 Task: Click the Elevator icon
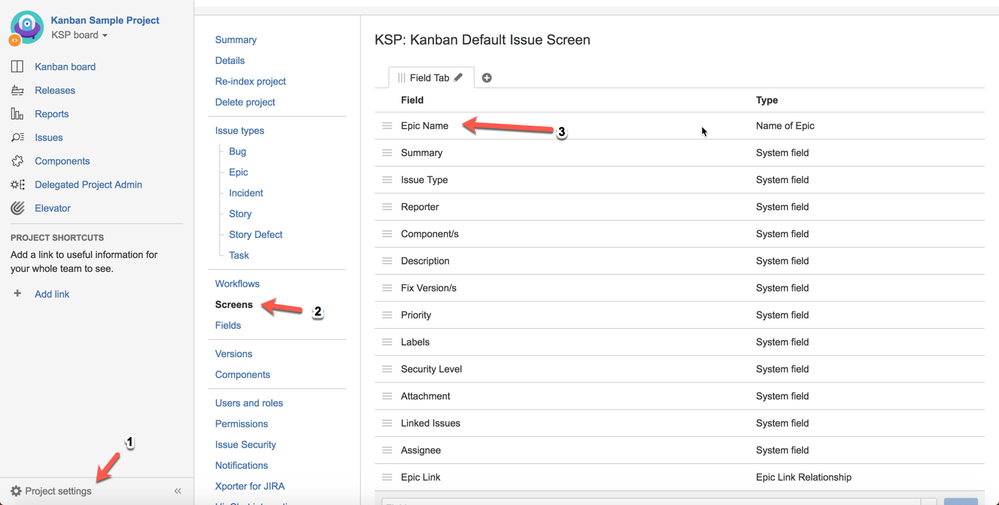[x=17, y=208]
